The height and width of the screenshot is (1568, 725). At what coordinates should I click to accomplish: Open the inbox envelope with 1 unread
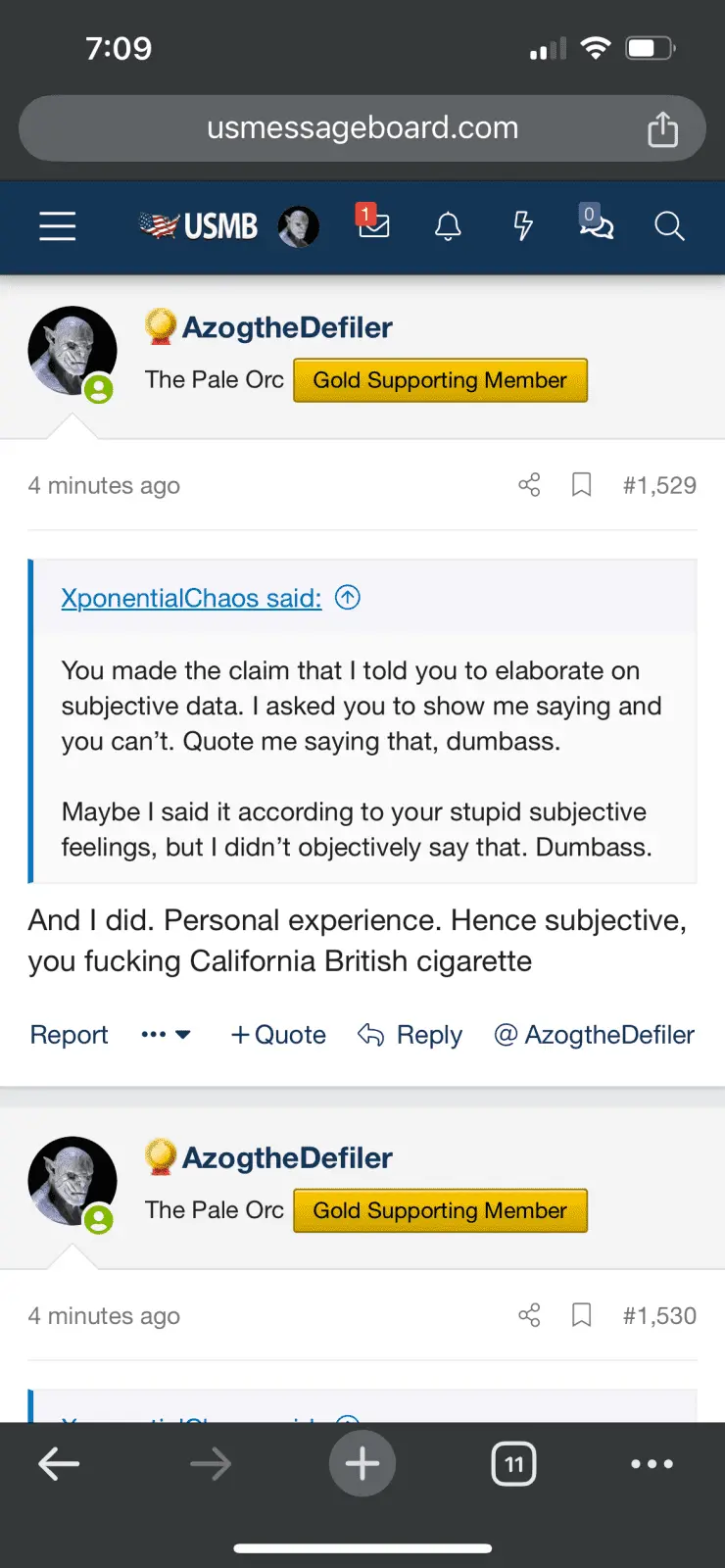[373, 224]
